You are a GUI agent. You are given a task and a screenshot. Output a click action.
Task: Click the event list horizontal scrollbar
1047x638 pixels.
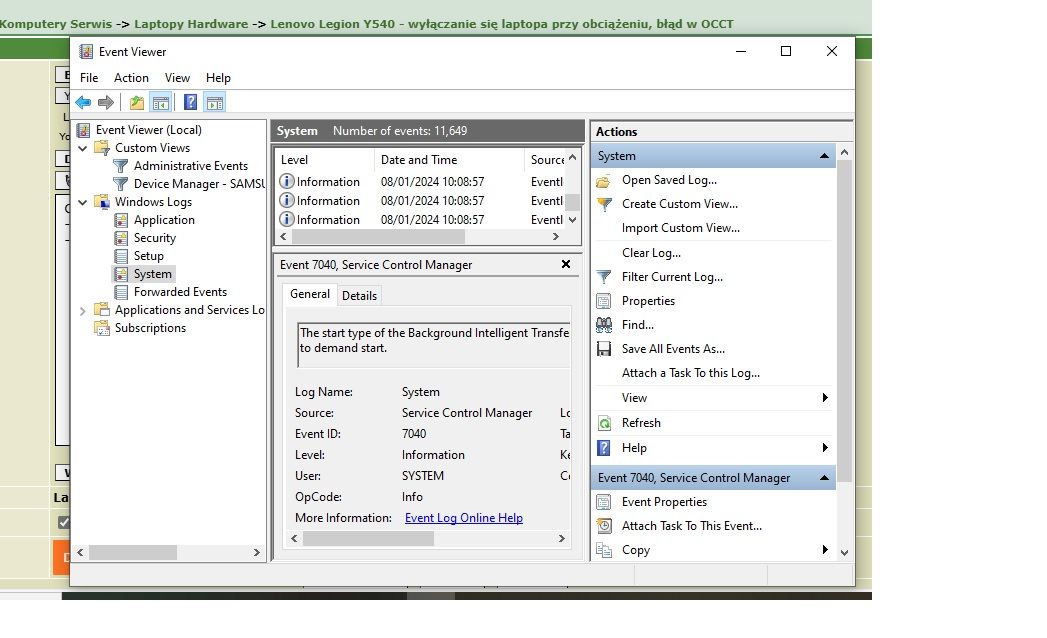[x=380, y=237]
